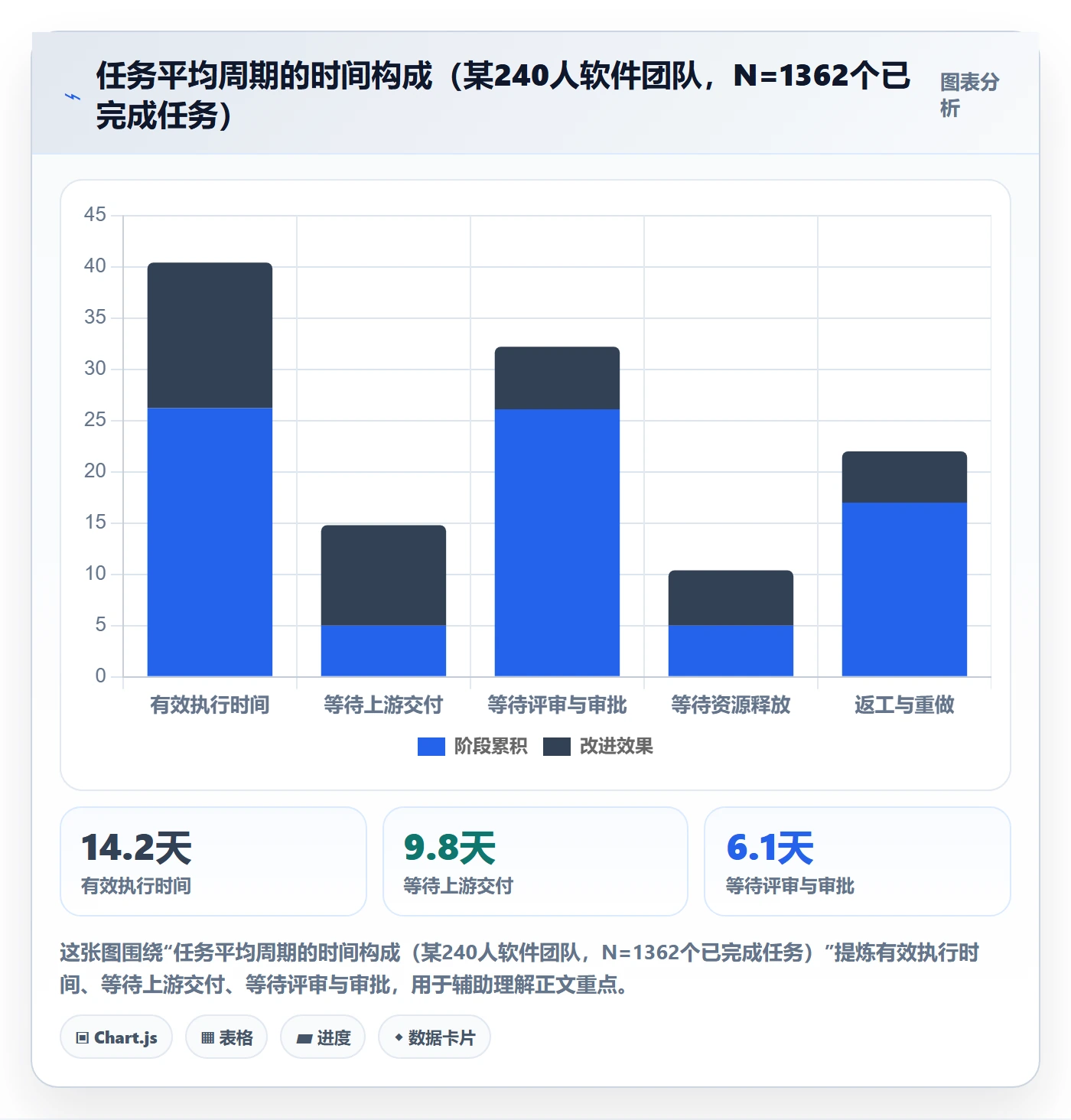
Task: Click the 等待资源释放 x-axis label
Action: click(731, 705)
